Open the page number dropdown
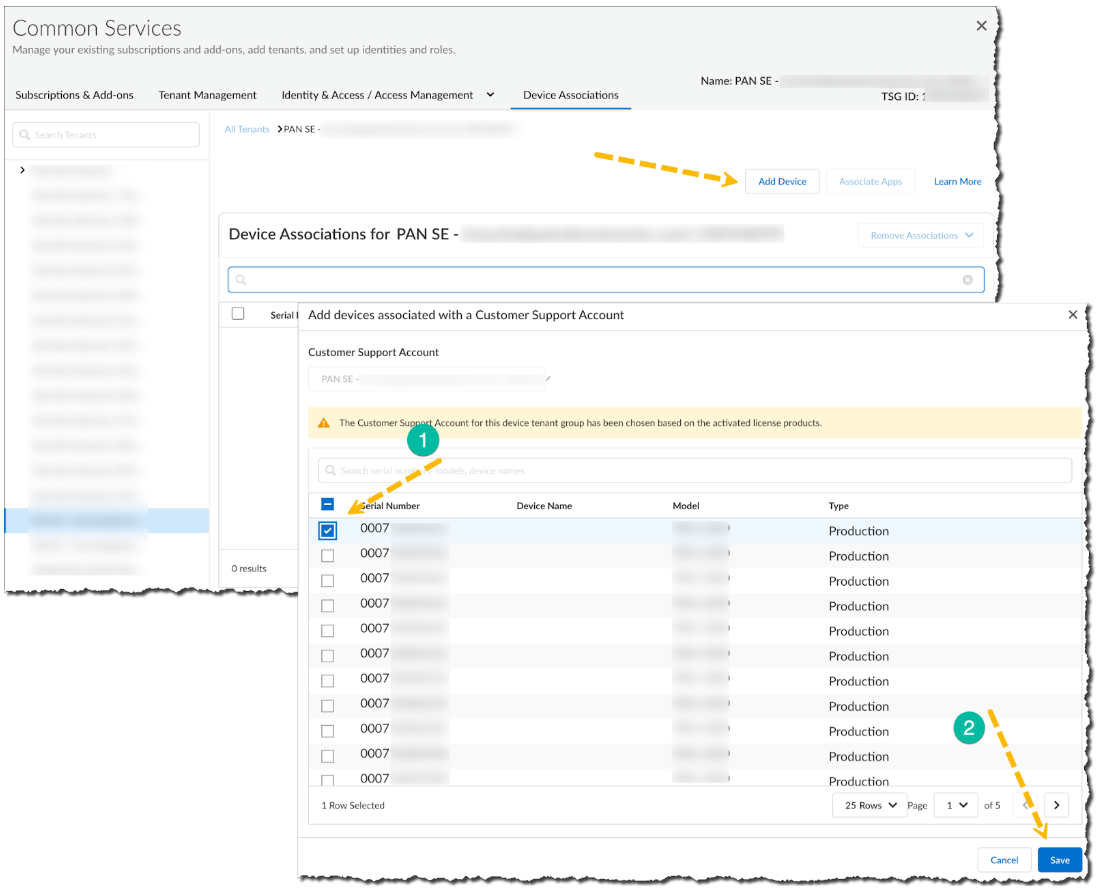Viewport: 1096px width, 889px height. coord(955,805)
